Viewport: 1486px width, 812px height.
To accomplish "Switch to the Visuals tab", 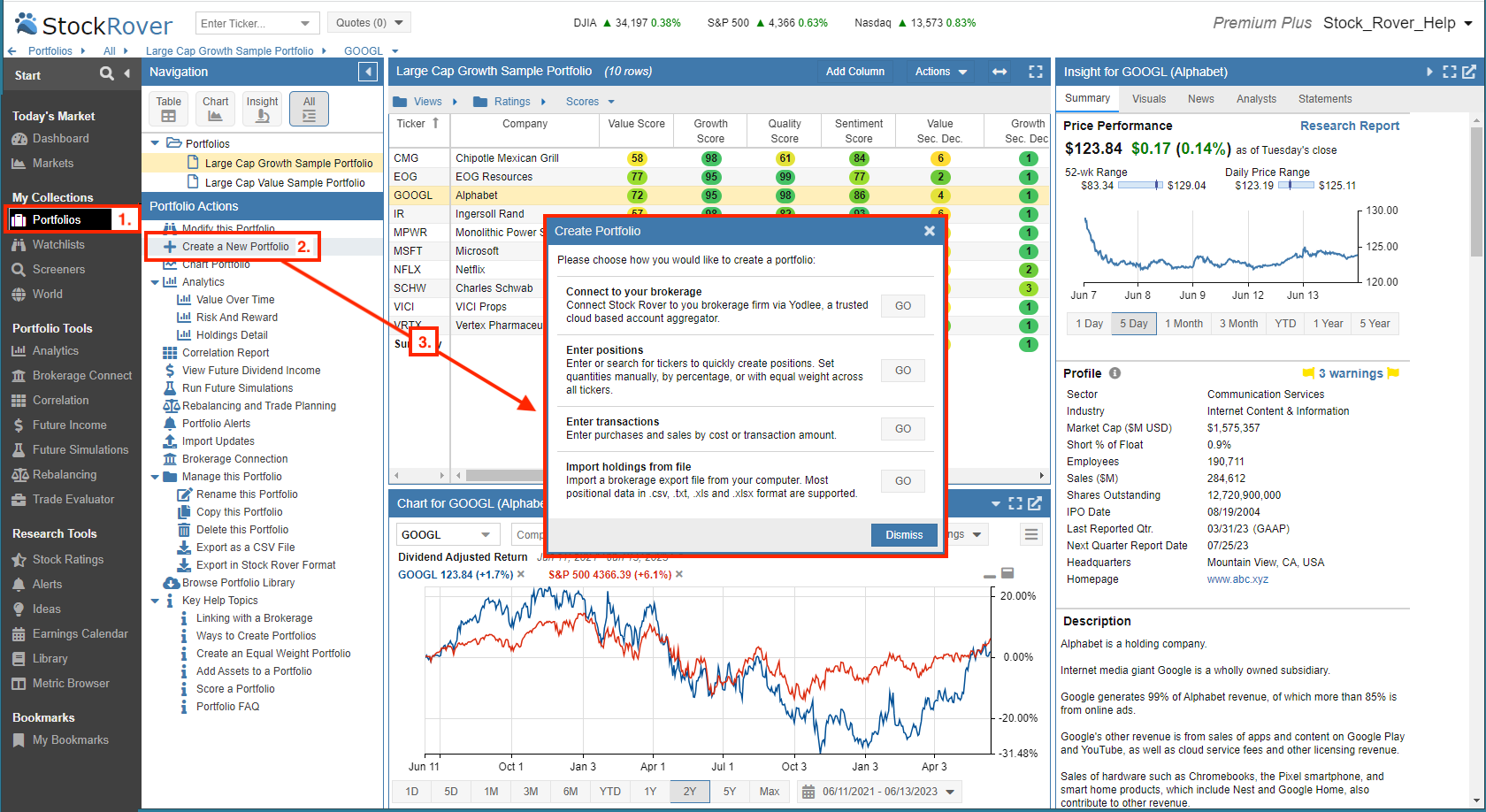I will pos(1149,99).
